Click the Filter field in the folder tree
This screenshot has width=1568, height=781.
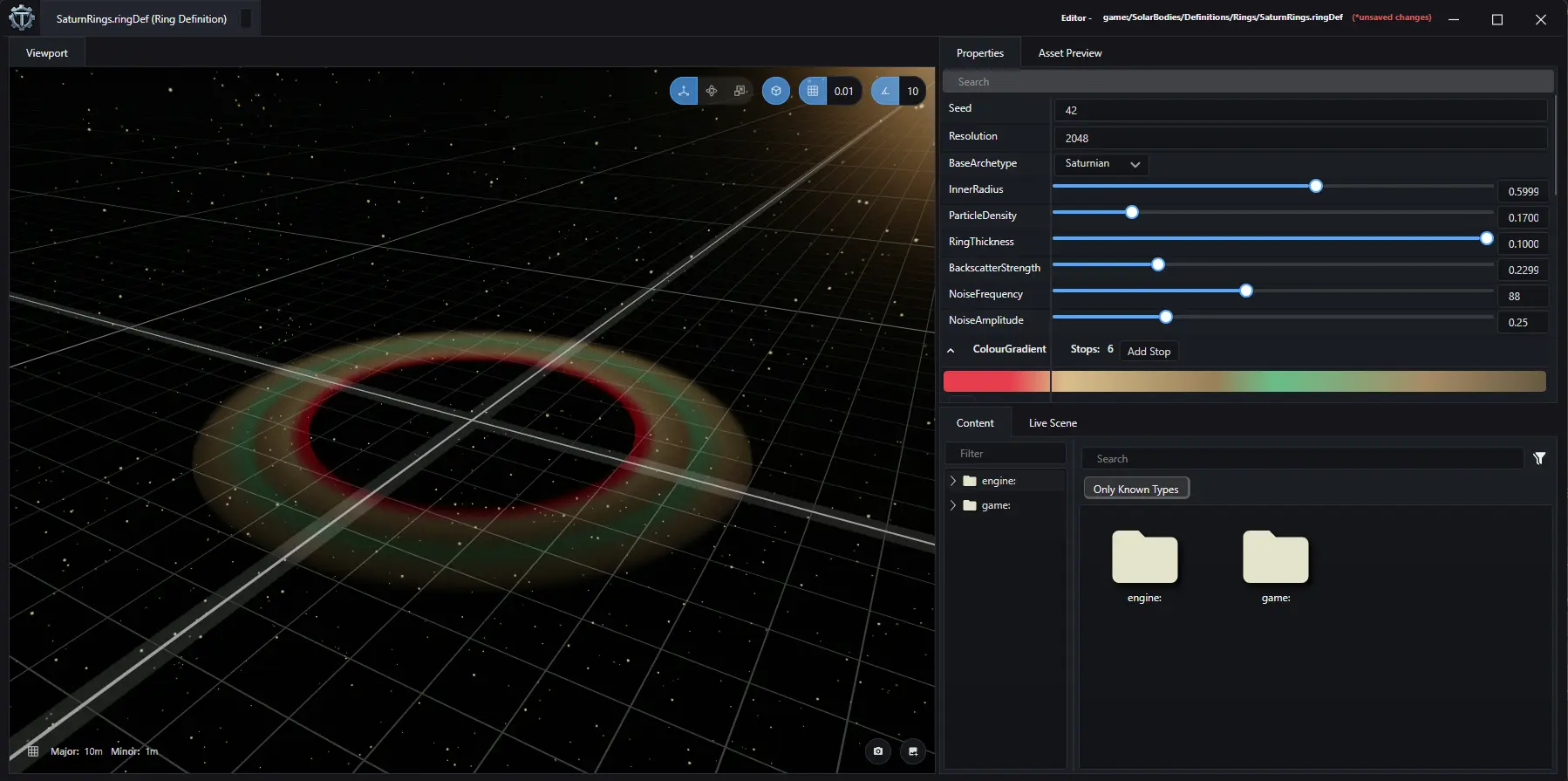[x=1006, y=454]
